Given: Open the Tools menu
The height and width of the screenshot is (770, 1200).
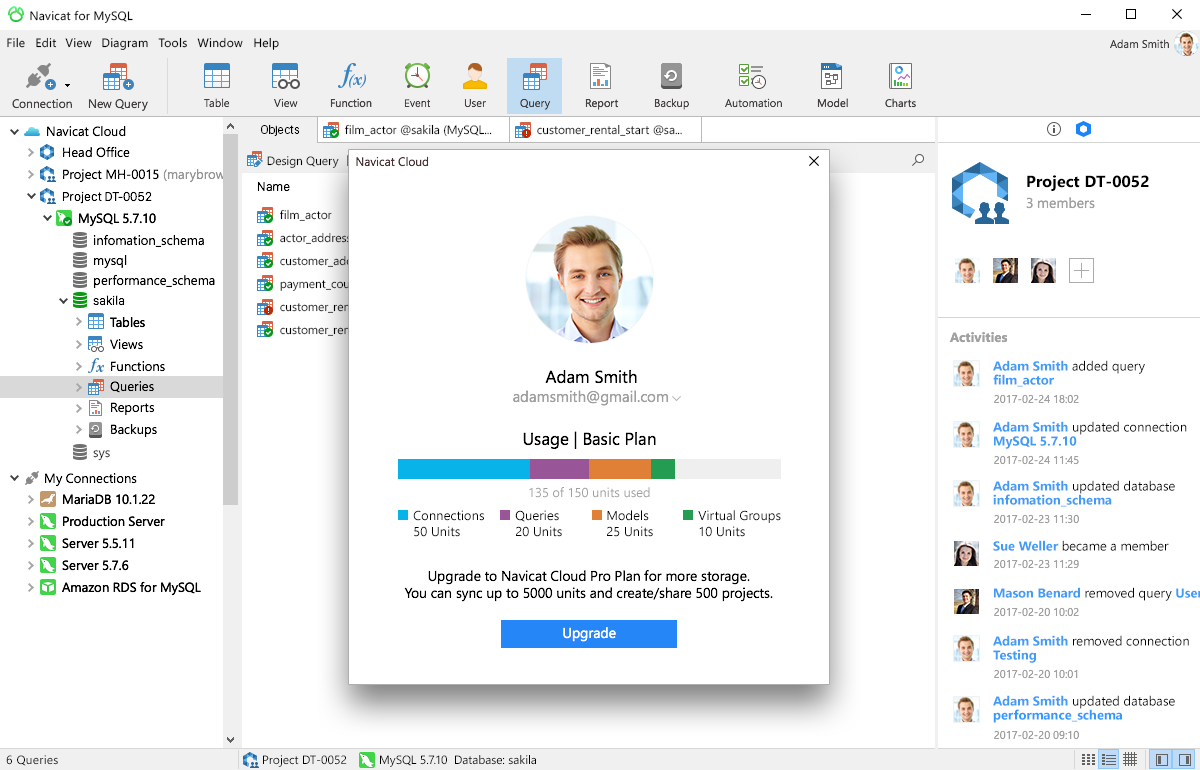Looking at the screenshot, I should [x=173, y=43].
